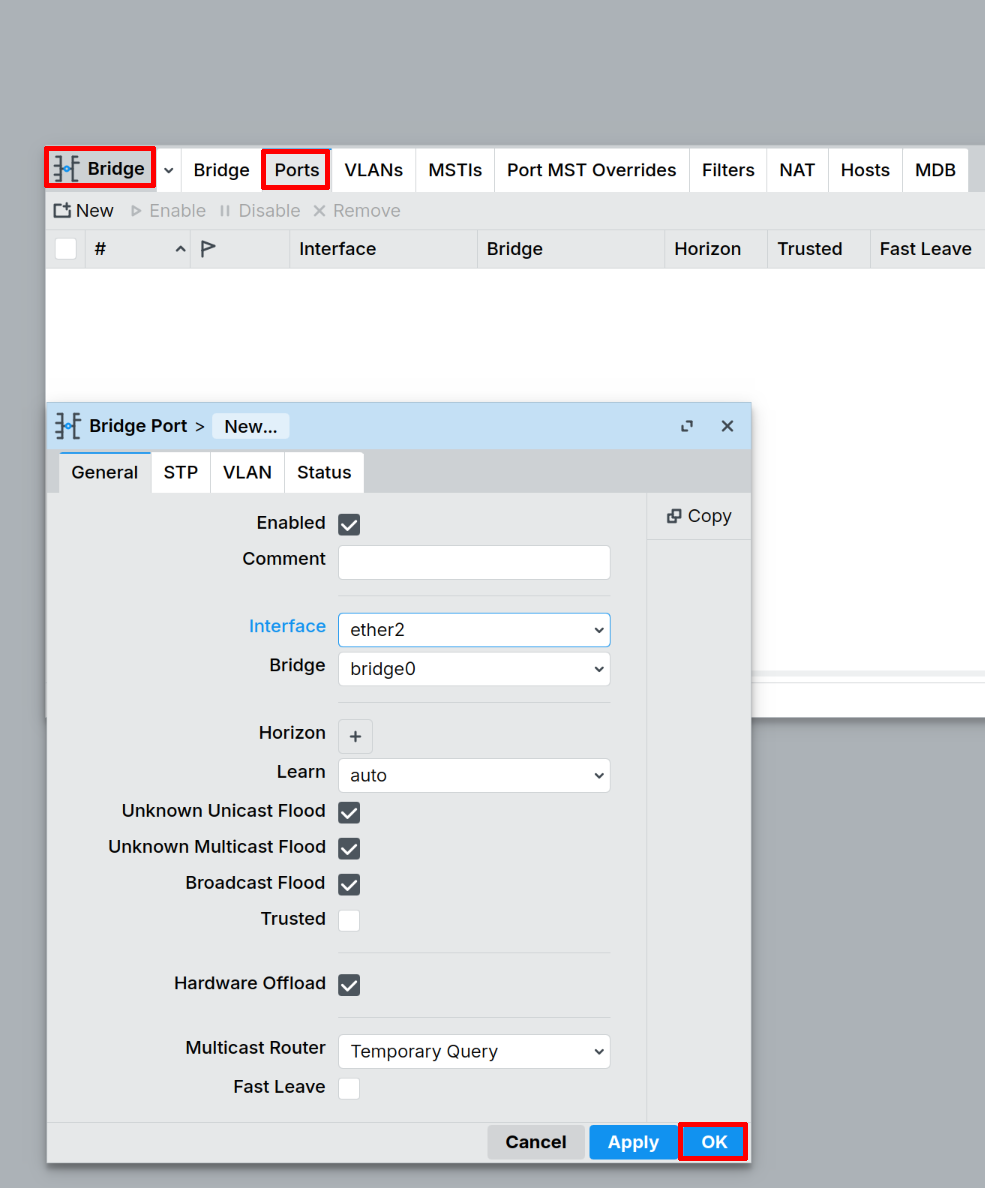Viewport: 985px width, 1188px height.
Task: Uncheck the Enabled checkbox
Action: point(348,523)
